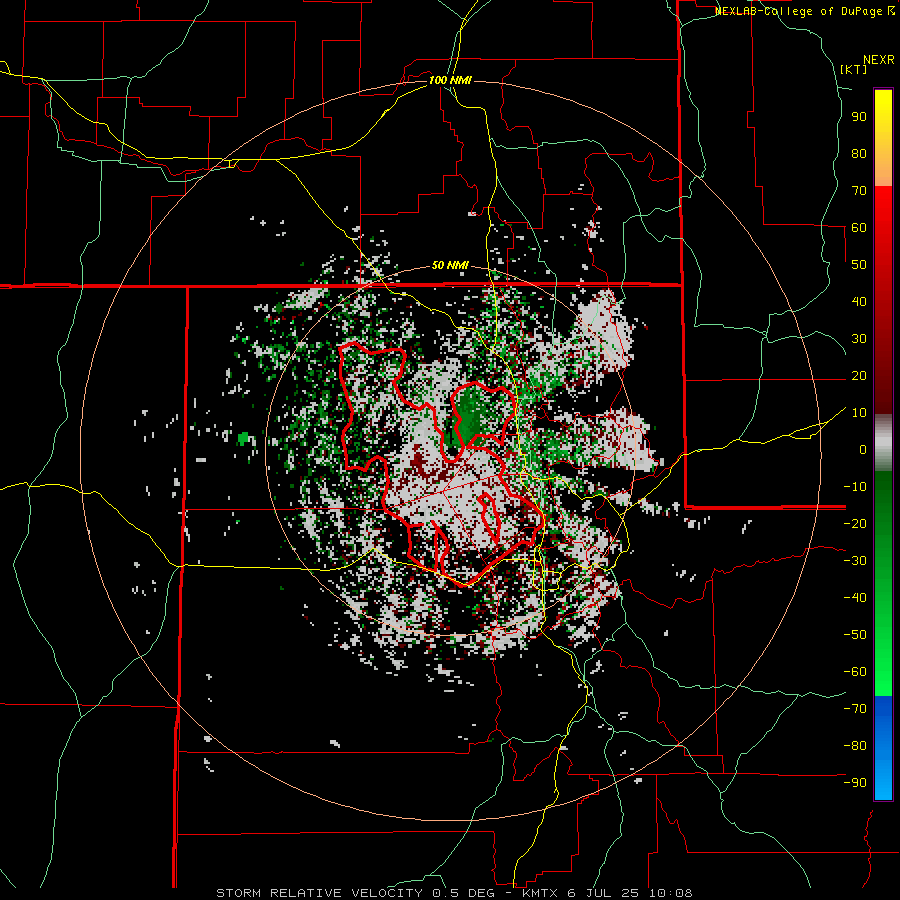Select the "6 JUL 25" date text

604,893
